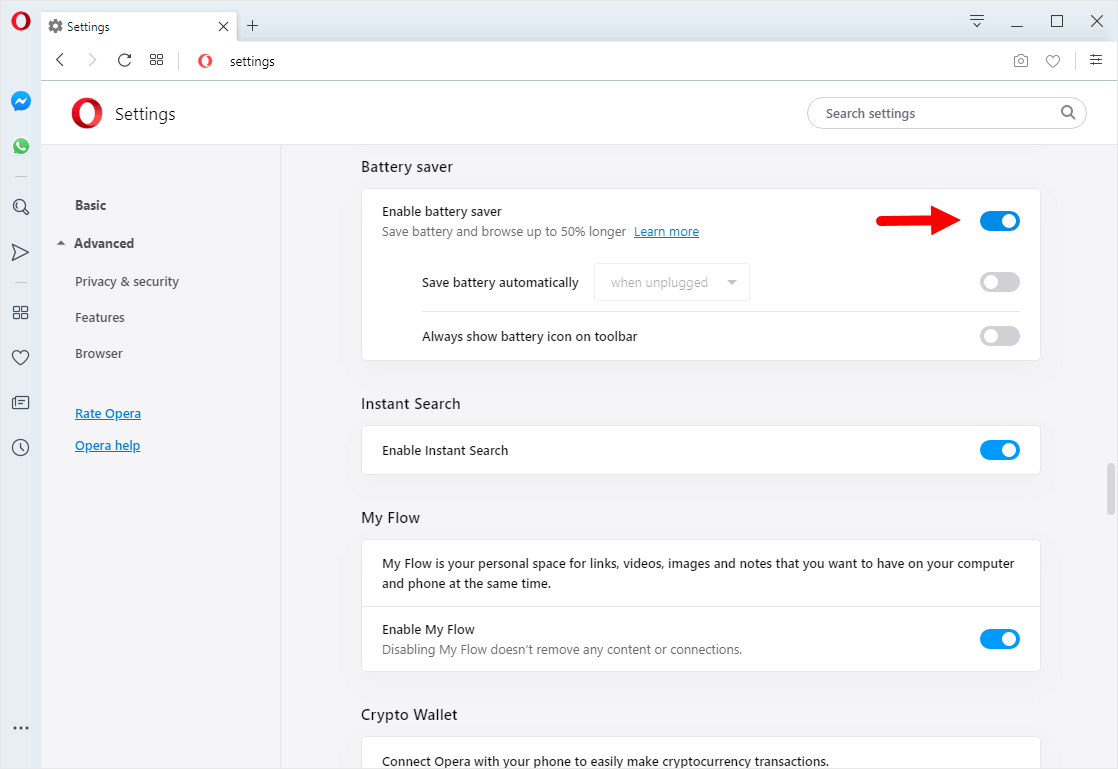
Task: Turn off Enable battery saver toggle
Action: (1000, 221)
